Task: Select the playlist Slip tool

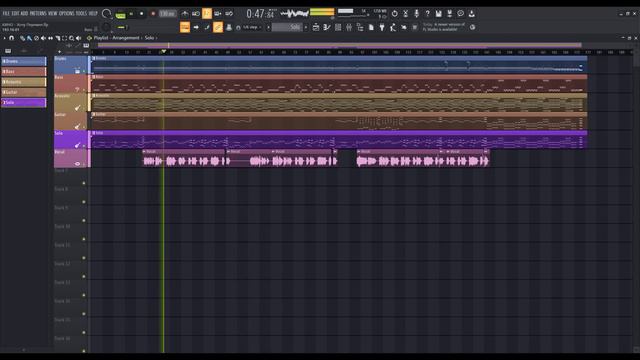Action: coord(50,38)
